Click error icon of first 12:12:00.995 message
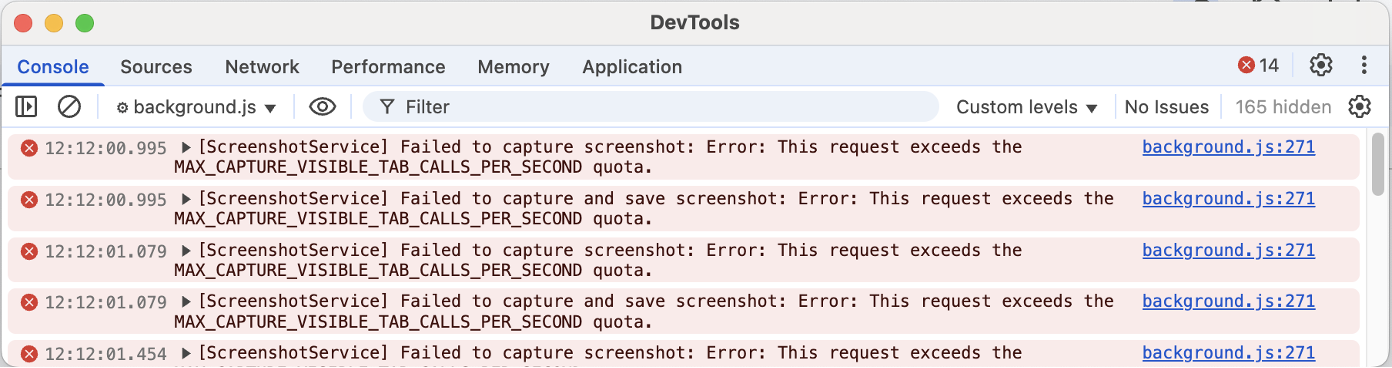Screen dimensions: 1392x368 pyautogui.click(x=29, y=147)
